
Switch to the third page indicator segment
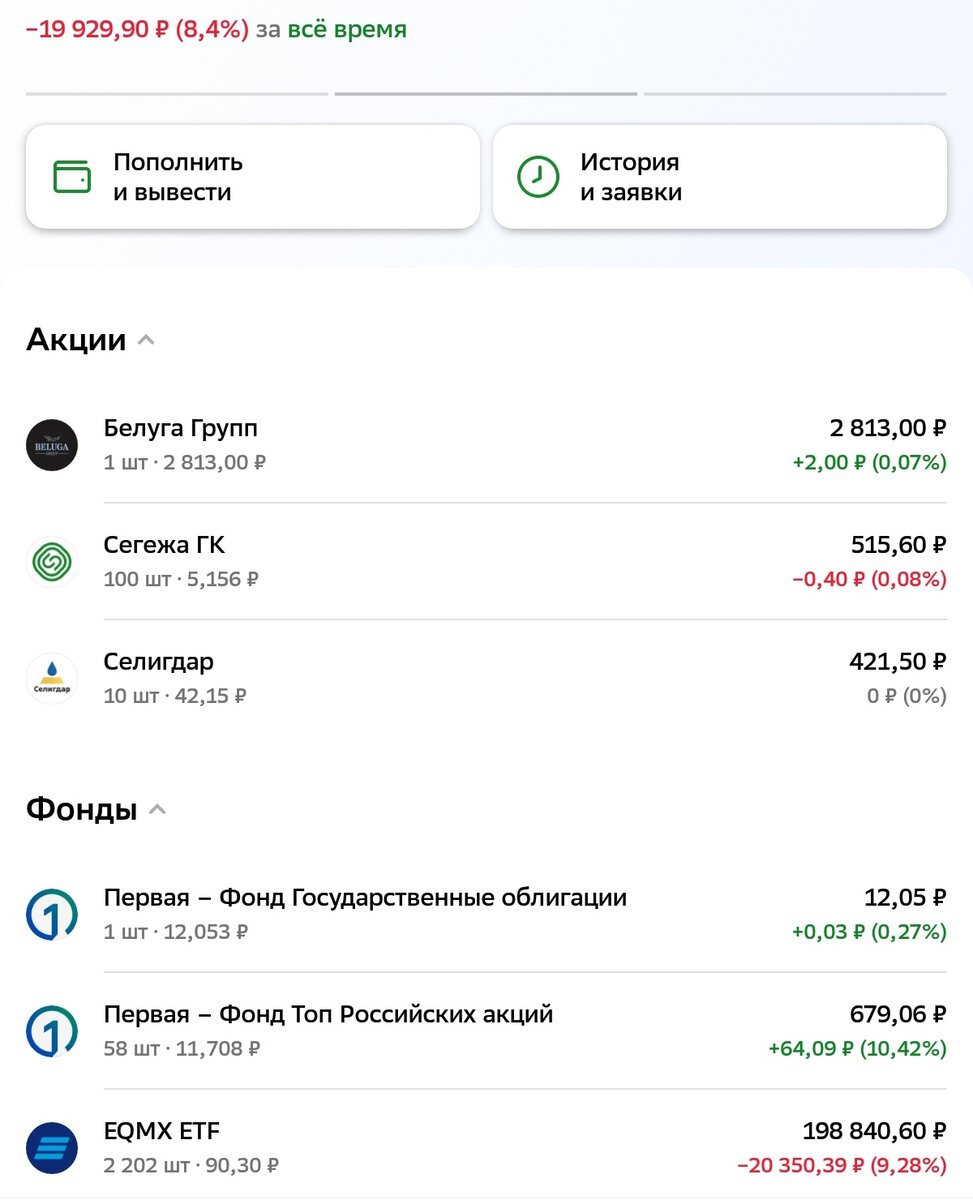coord(795,94)
